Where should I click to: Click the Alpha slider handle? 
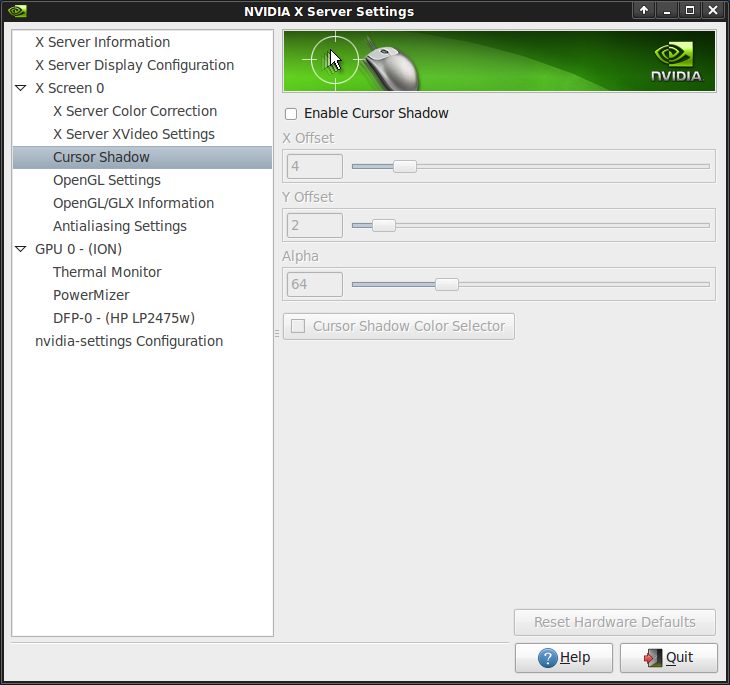point(447,284)
